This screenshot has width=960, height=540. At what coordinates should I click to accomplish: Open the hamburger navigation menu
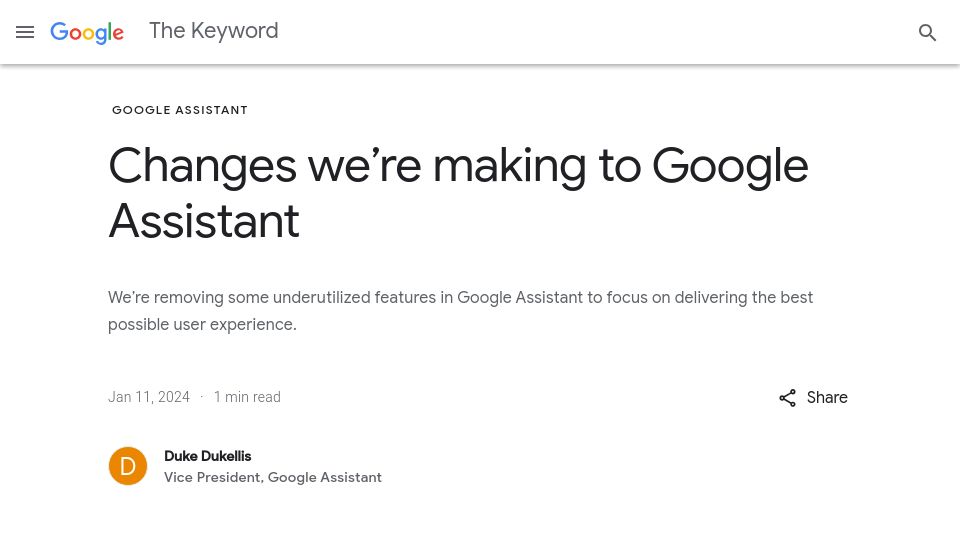(x=25, y=32)
